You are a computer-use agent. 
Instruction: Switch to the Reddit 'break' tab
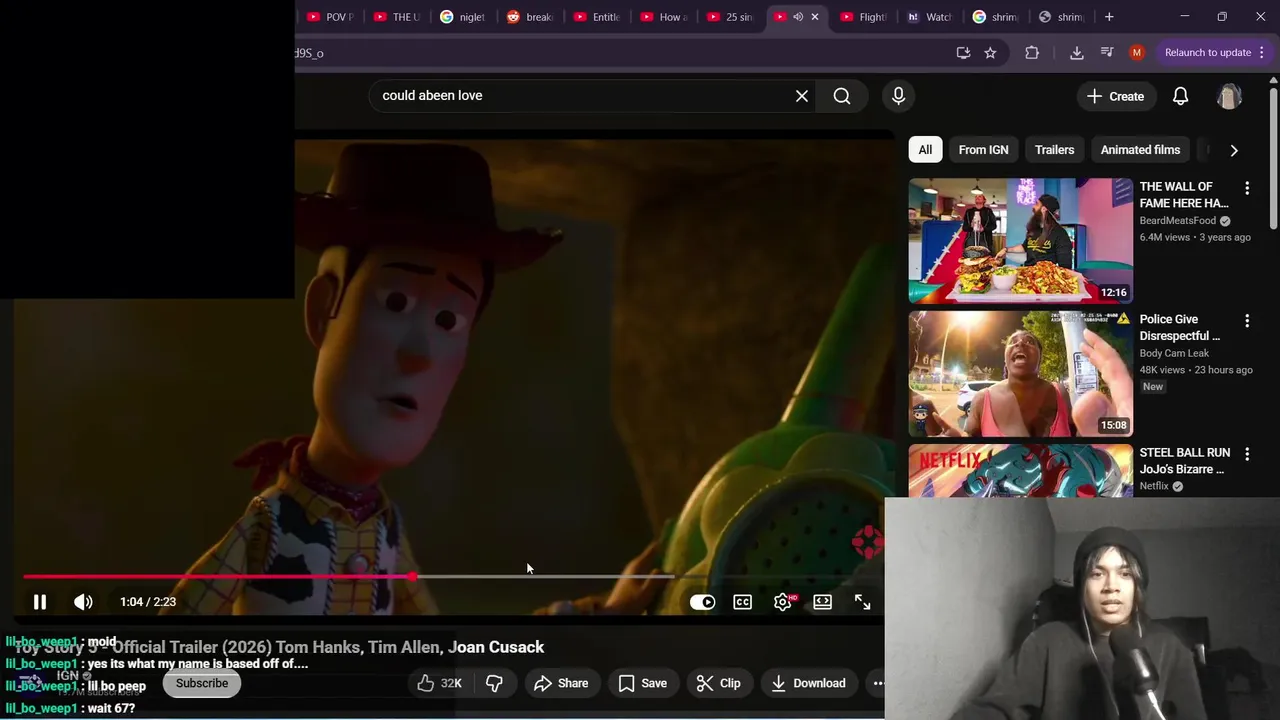tap(530, 17)
